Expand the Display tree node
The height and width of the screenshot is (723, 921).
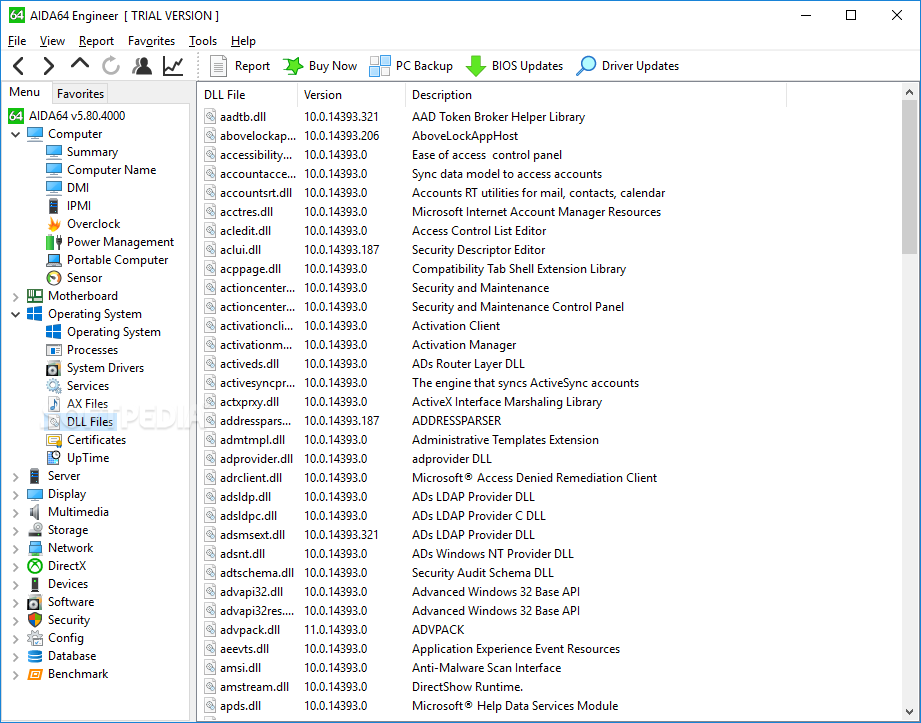pyautogui.click(x=15, y=495)
